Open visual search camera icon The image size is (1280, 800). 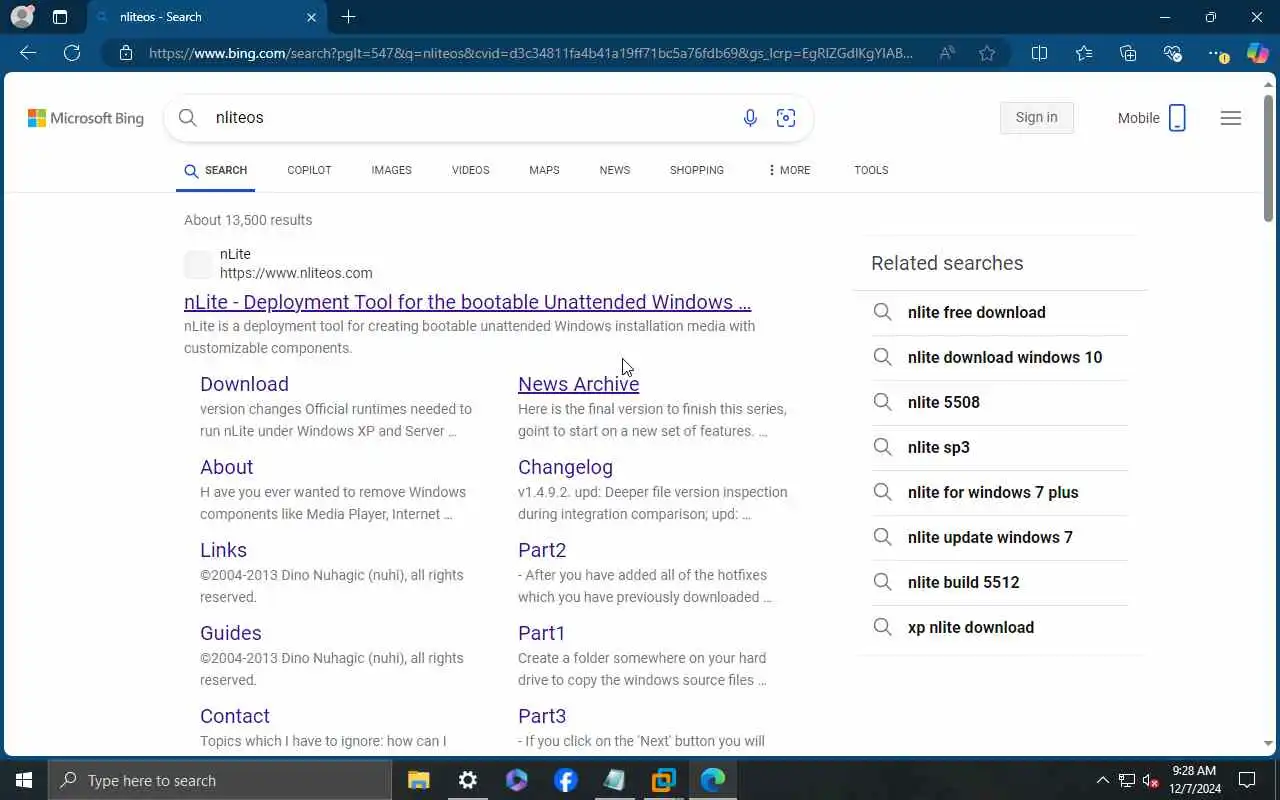[x=786, y=118]
